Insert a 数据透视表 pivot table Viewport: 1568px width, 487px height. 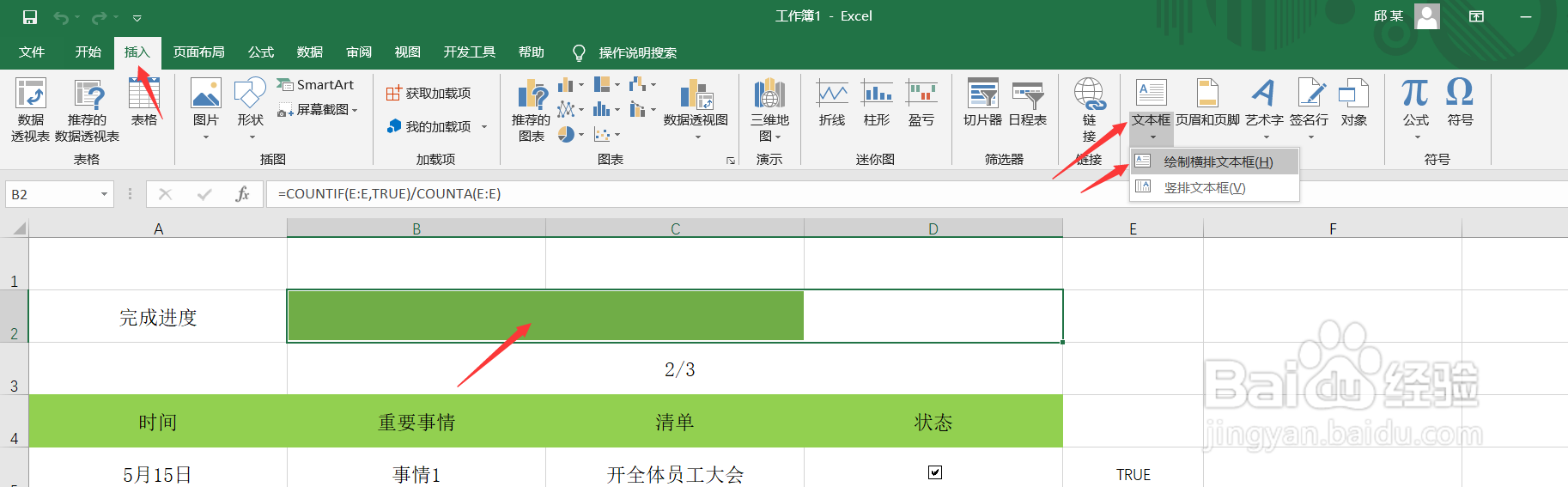(30, 110)
